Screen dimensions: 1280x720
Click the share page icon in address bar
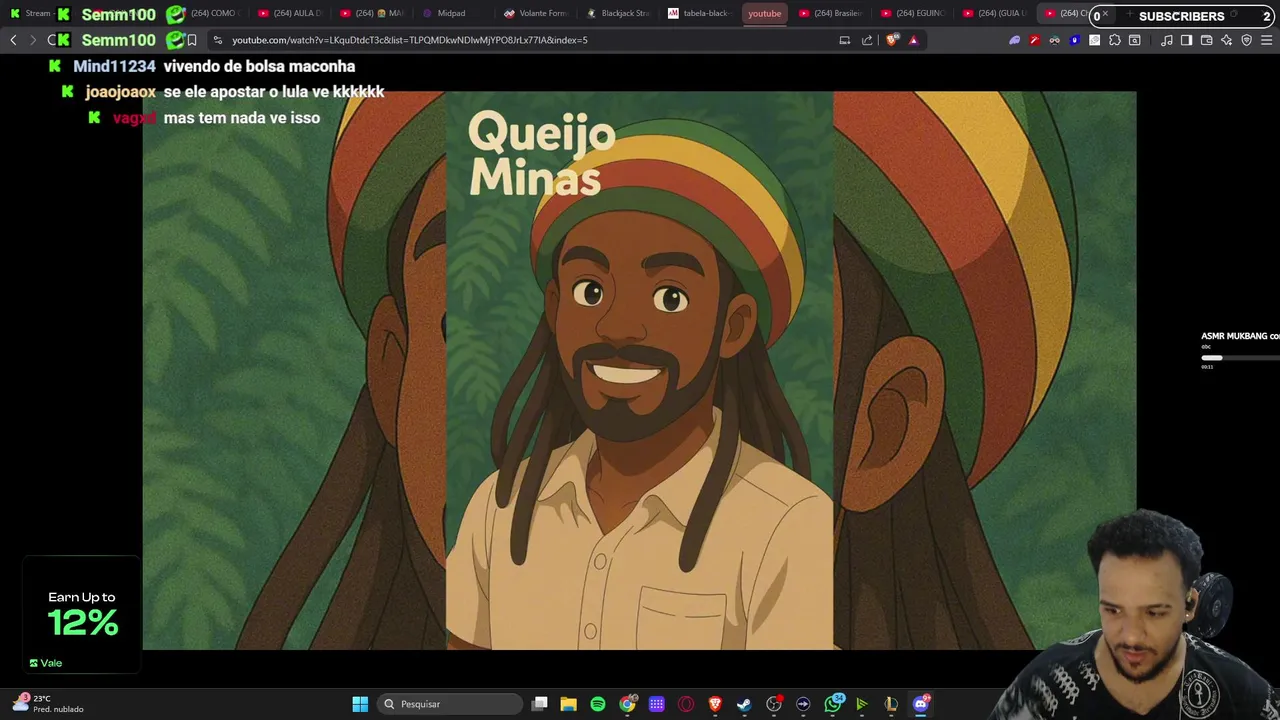click(867, 40)
